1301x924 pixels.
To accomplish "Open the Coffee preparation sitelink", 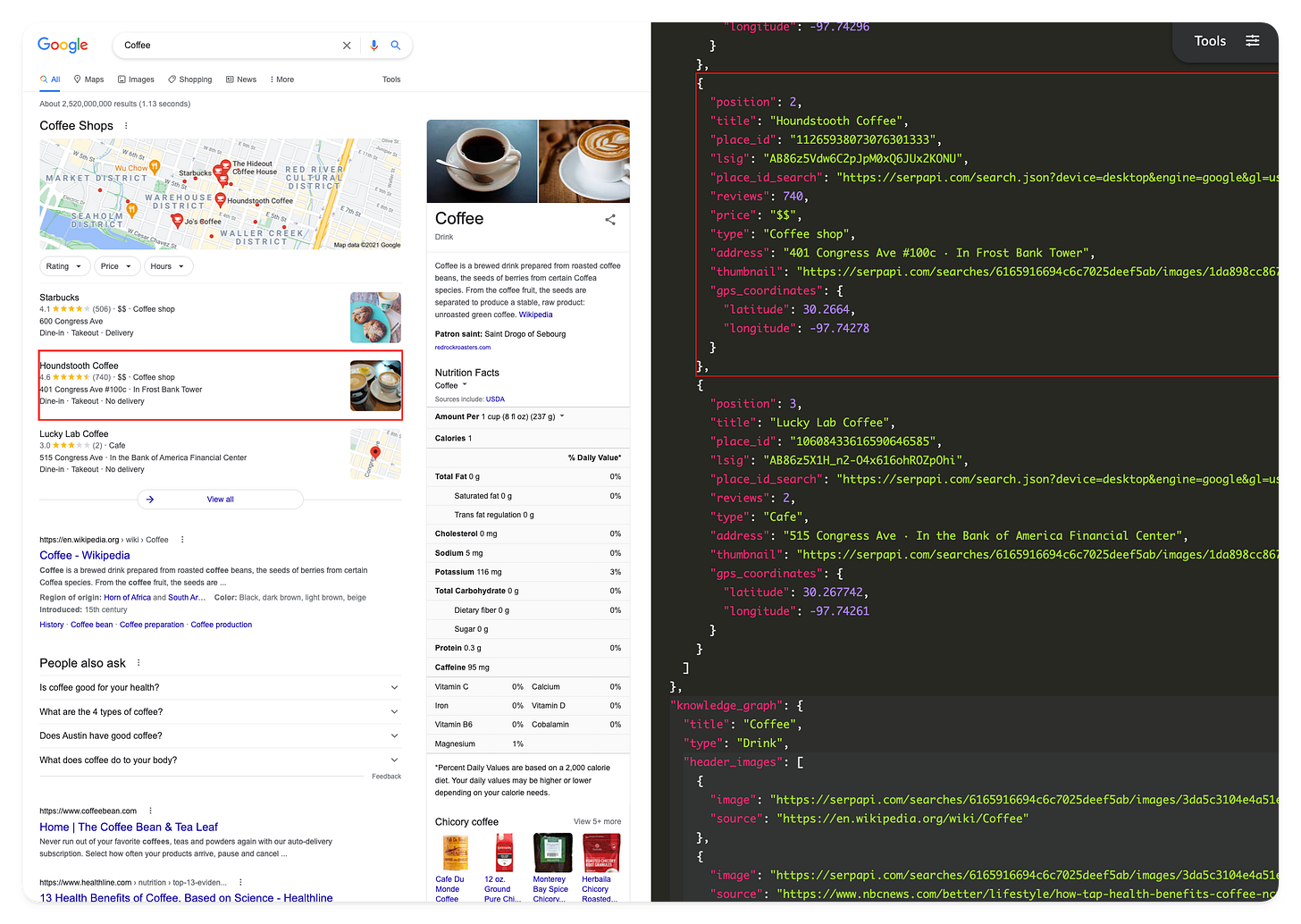I will point(152,625).
